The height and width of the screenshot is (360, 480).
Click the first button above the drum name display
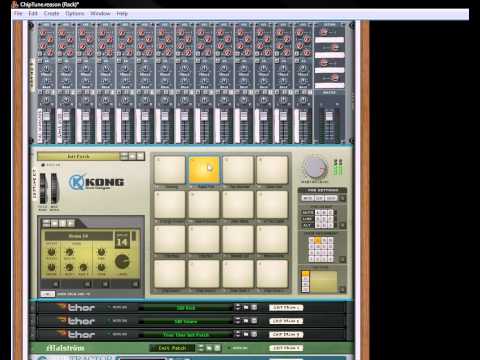46,223
